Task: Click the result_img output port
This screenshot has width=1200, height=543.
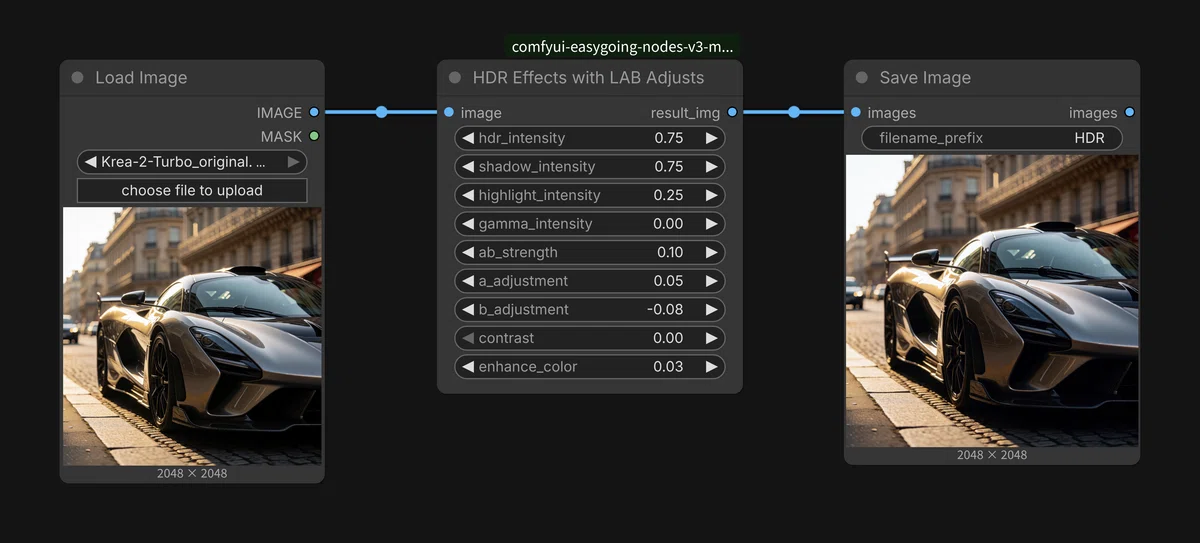Action: [732, 113]
